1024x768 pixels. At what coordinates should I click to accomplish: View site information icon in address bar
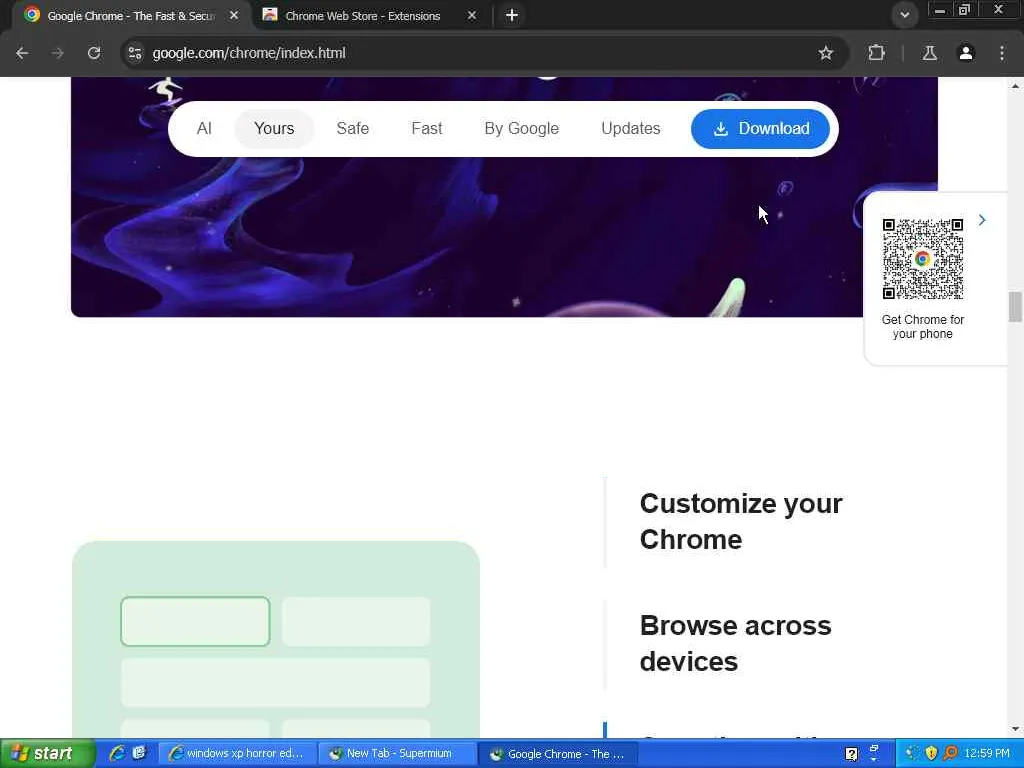tap(135, 53)
